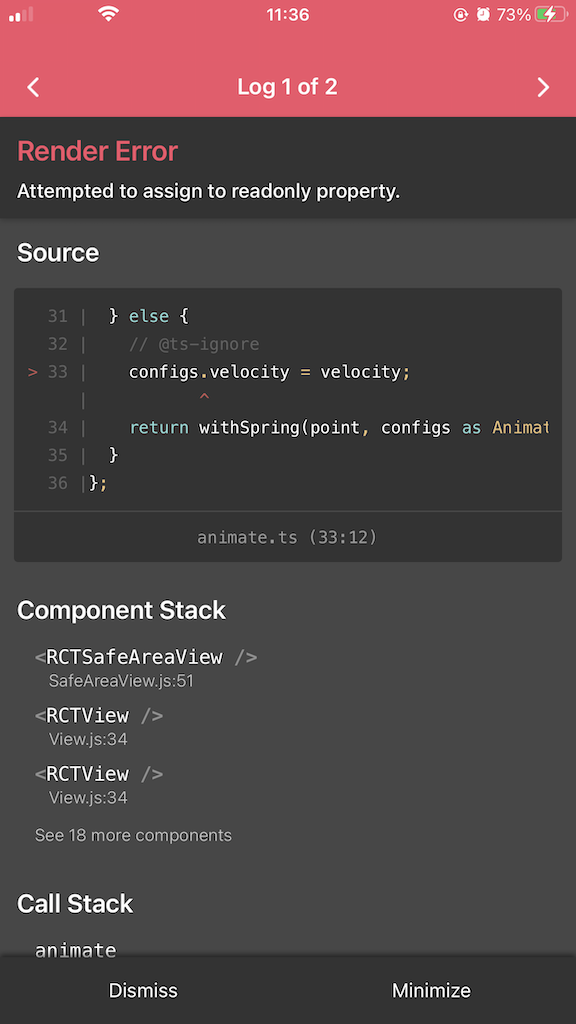Tap the Wi-Fi icon in status bar
The height and width of the screenshot is (1024, 576).
point(108,14)
